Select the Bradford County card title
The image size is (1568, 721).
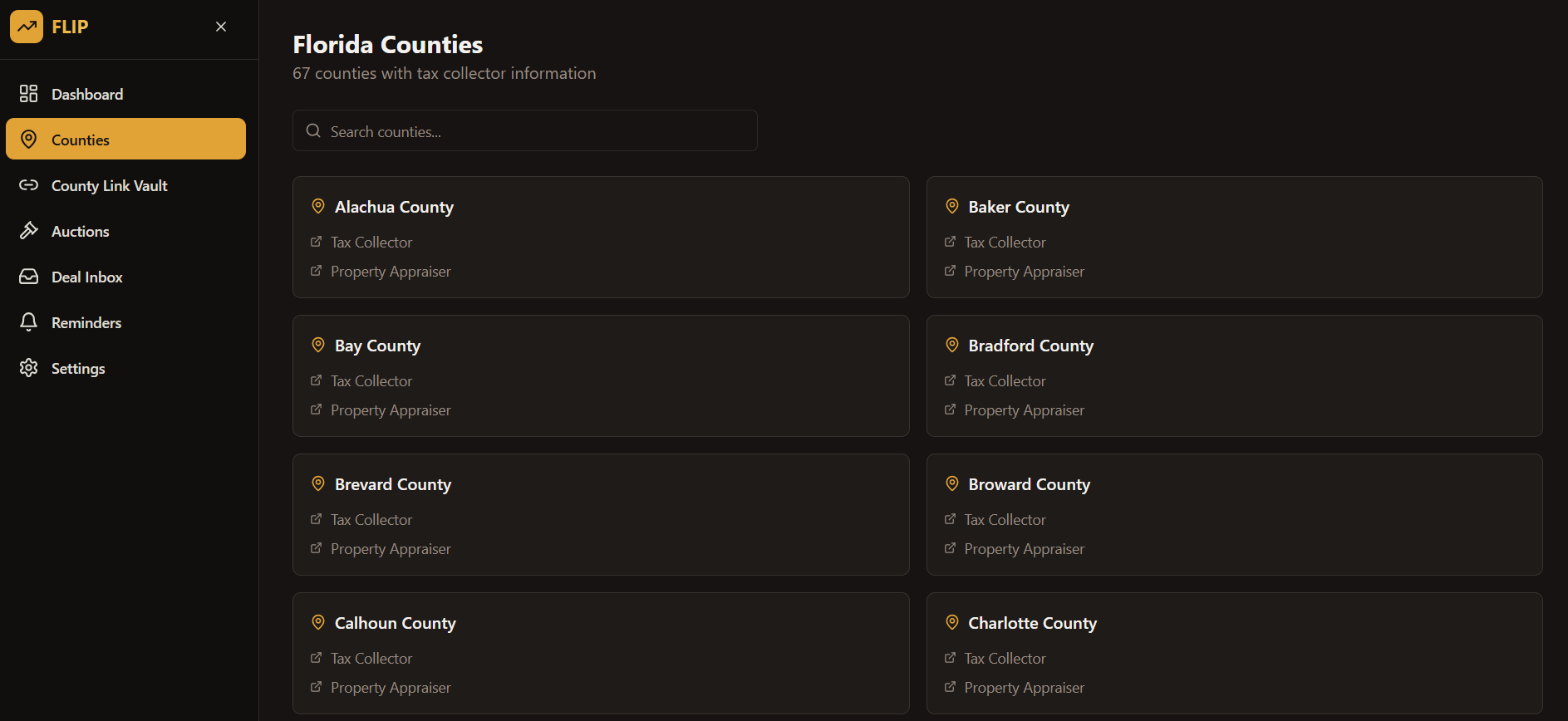click(1030, 346)
